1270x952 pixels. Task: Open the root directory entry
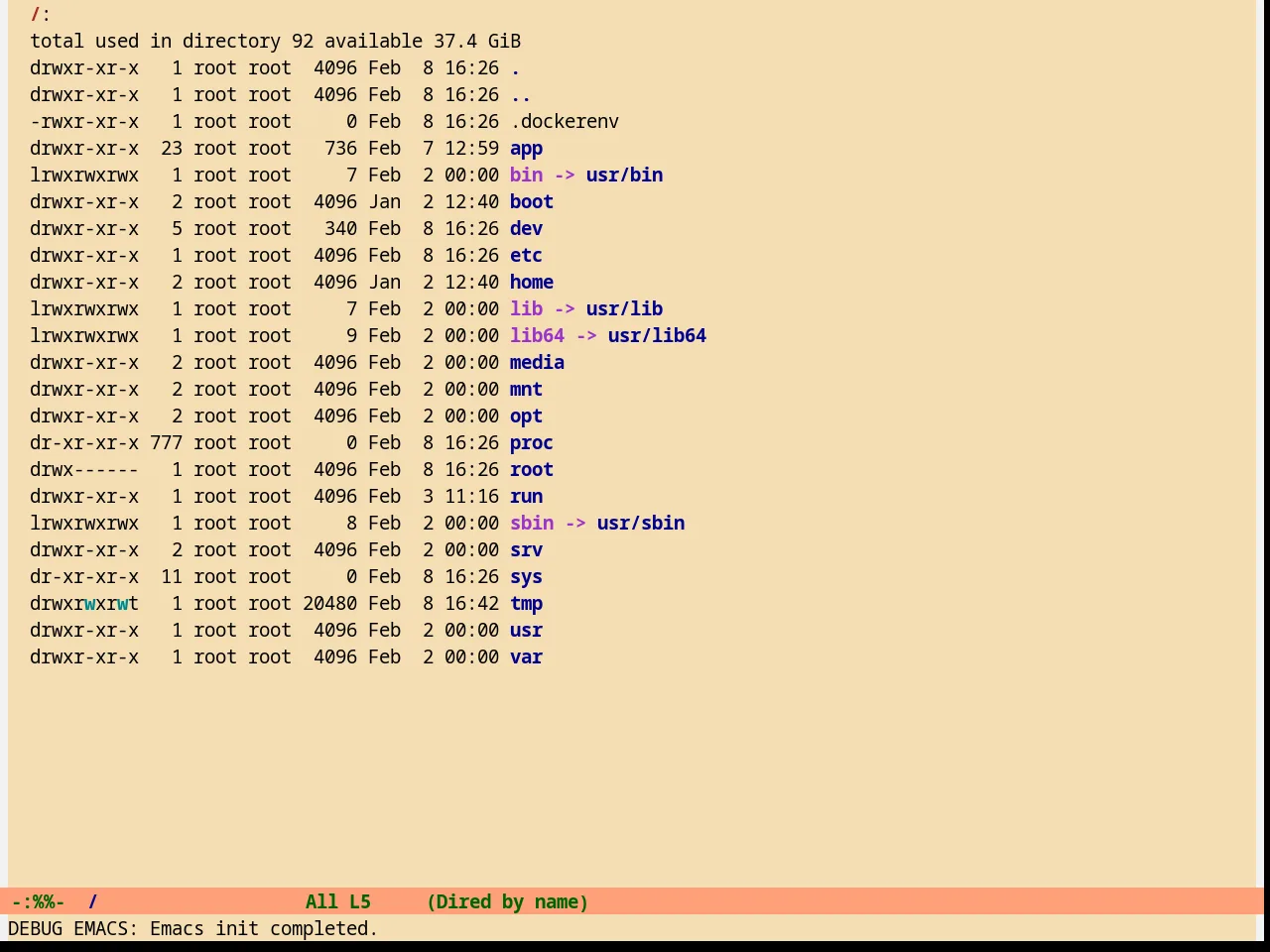point(532,470)
